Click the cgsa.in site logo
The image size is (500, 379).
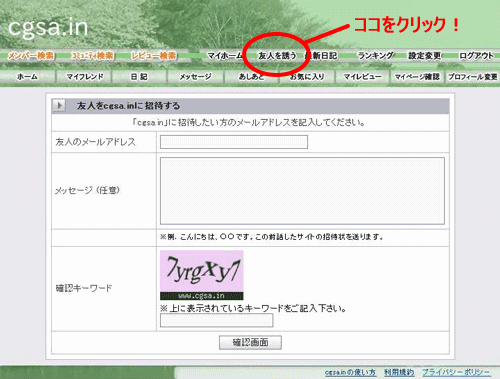pyautogui.click(x=48, y=27)
